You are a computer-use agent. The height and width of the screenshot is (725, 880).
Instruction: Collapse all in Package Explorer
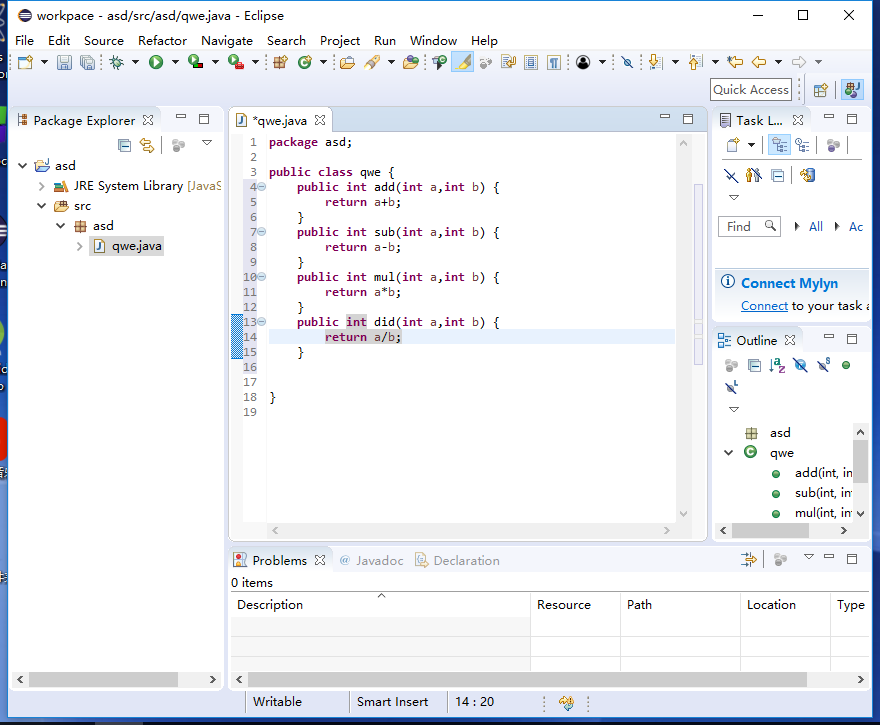[x=125, y=145]
